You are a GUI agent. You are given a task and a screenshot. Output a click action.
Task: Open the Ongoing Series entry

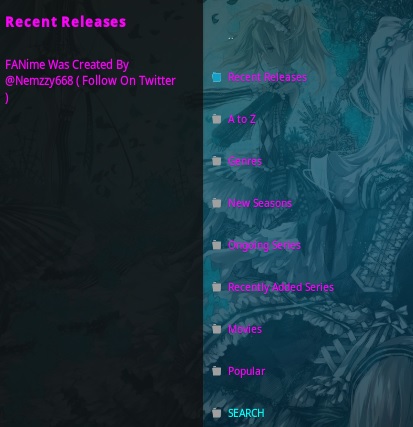pyautogui.click(x=264, y=245)
